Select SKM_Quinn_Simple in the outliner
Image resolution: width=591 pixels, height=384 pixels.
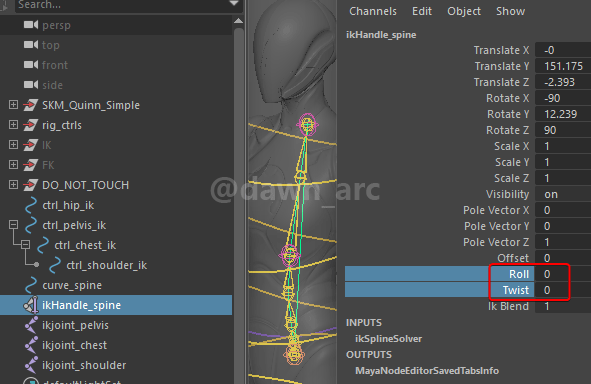91,105
